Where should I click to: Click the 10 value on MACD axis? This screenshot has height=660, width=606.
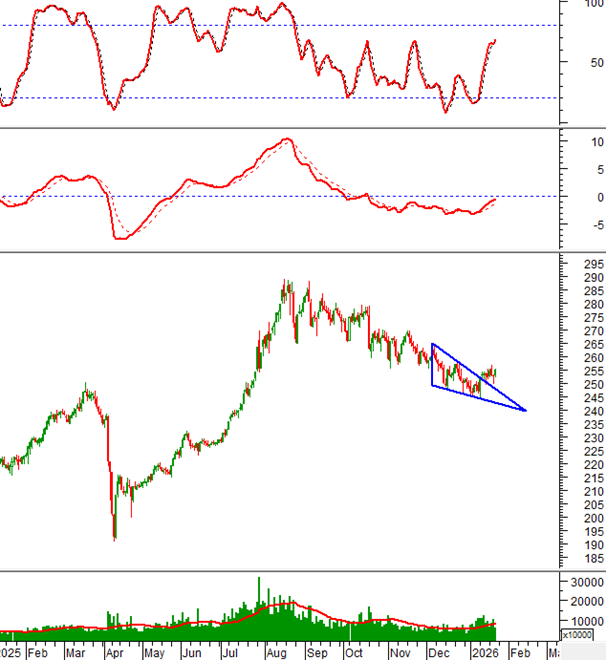[x=594, y=142]
